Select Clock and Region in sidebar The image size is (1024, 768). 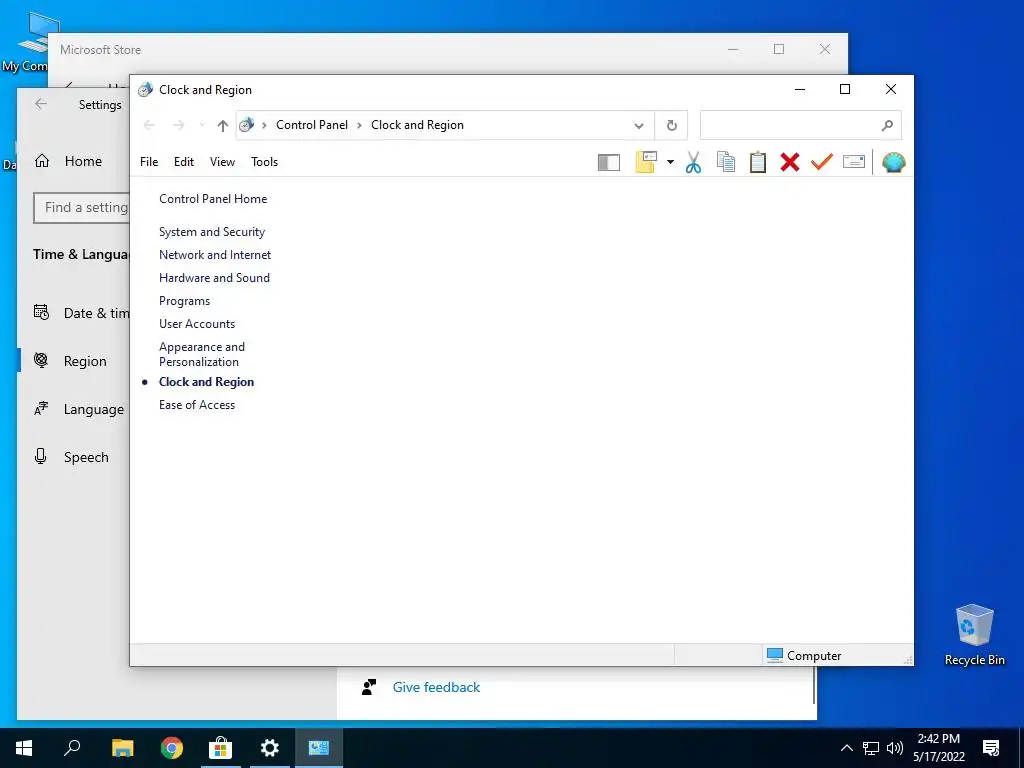coord(206,382)
